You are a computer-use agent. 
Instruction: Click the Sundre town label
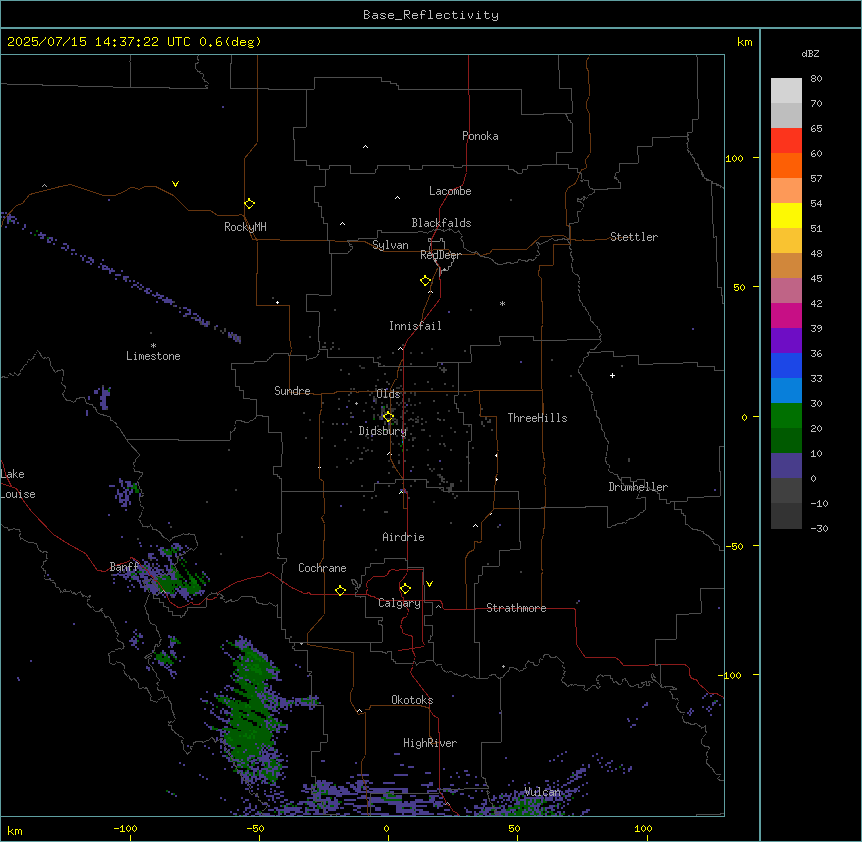pos(292,391)
